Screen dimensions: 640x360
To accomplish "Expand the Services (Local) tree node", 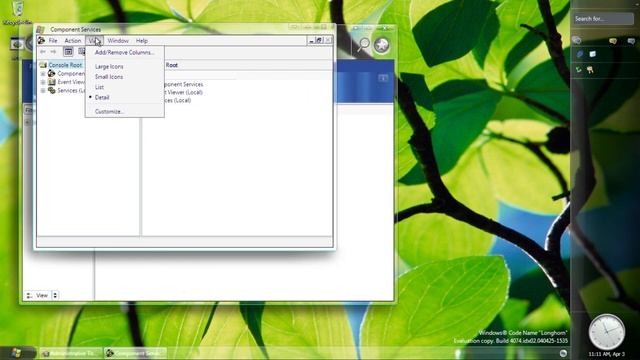I will pyautogui.click(x=43, y=91).
